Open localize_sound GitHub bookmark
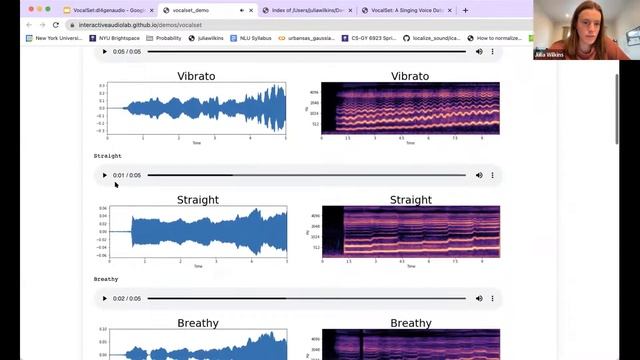Viewport: 640px width, 360px height. click(432, 38)
